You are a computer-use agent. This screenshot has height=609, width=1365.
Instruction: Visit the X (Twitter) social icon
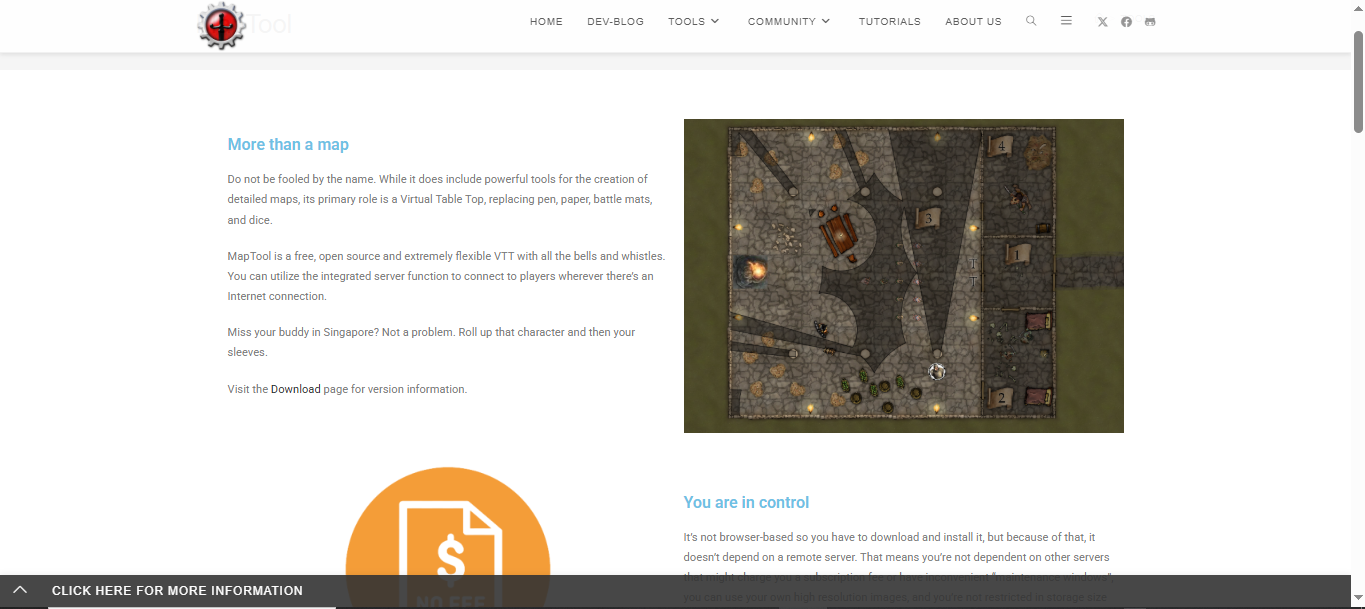[x=1102, y=22]
